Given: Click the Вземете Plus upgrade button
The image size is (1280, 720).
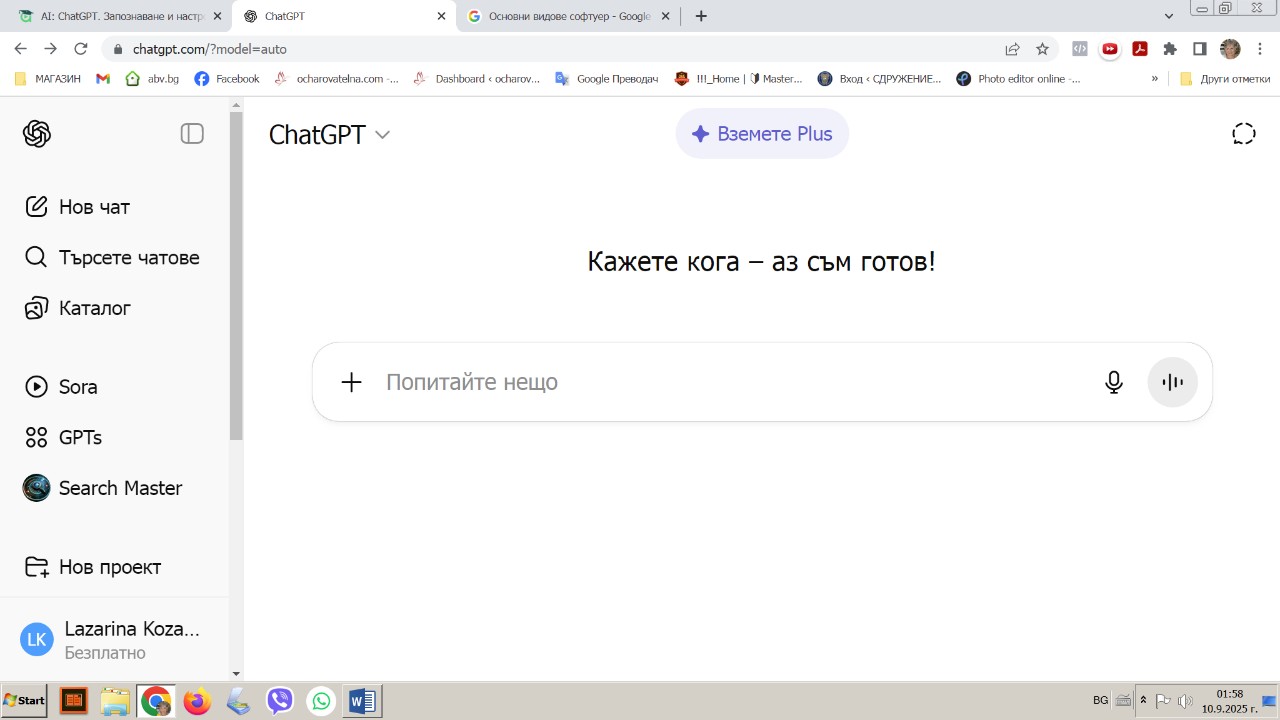Looking at the screenshot, I should 762,134.
